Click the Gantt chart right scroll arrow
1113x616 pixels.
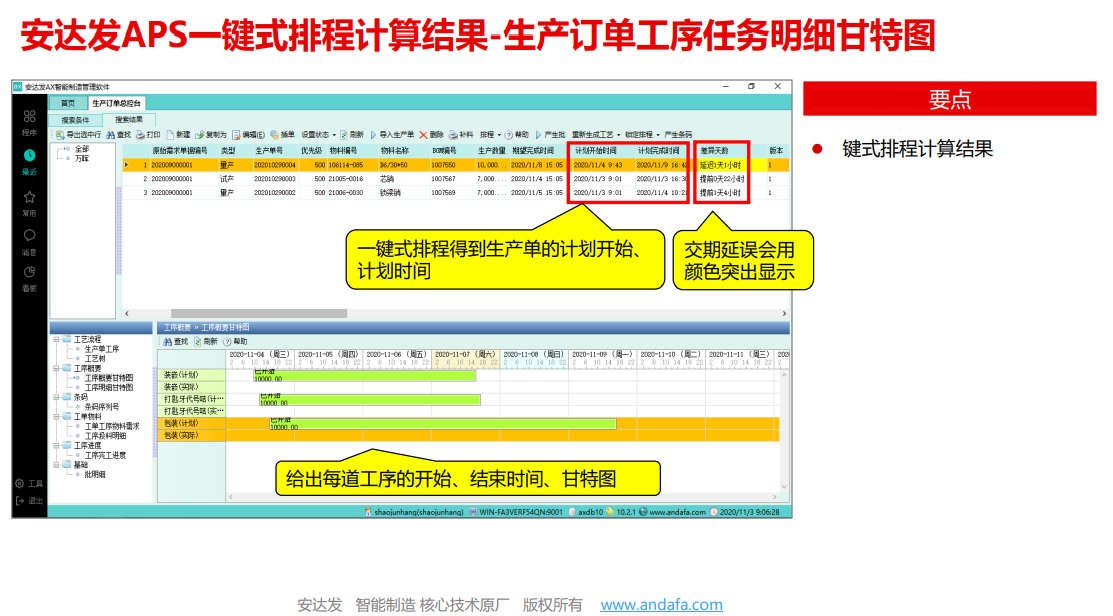[774, 497]
